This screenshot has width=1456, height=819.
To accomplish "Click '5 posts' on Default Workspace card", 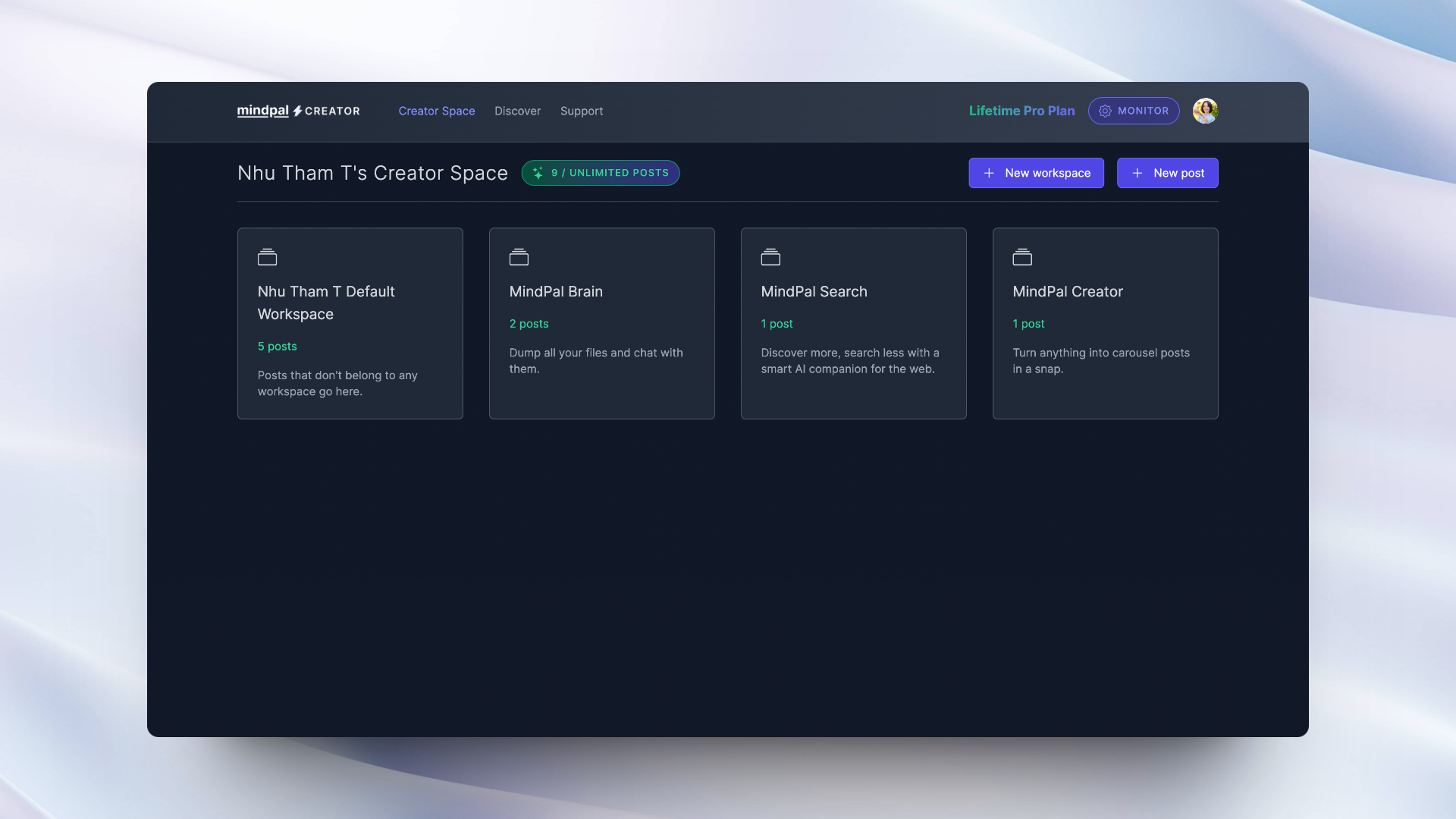I will click(277, 346).
